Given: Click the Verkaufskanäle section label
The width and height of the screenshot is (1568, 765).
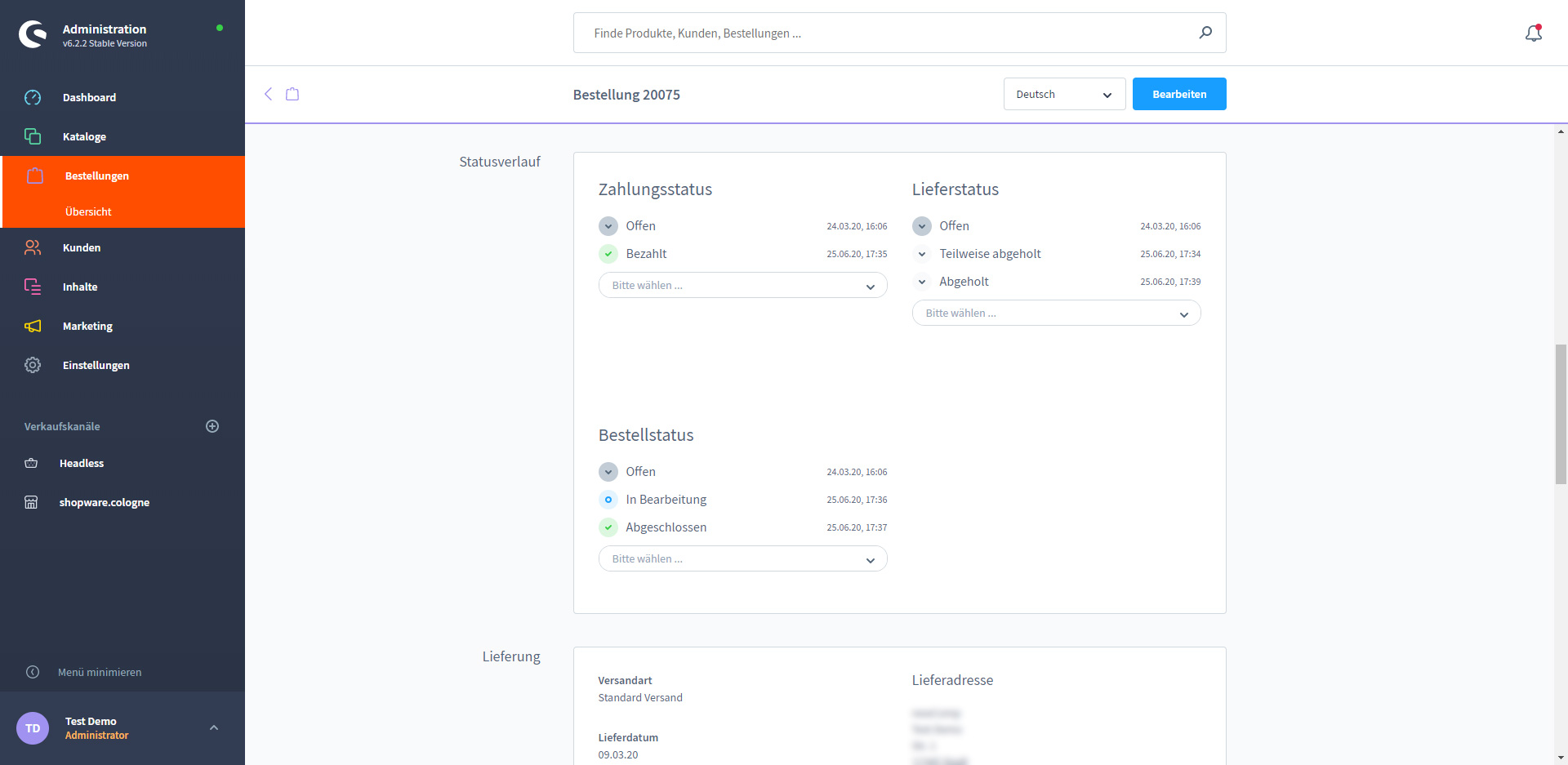Looking at the screenshot, I should click(x=62, y=426).
